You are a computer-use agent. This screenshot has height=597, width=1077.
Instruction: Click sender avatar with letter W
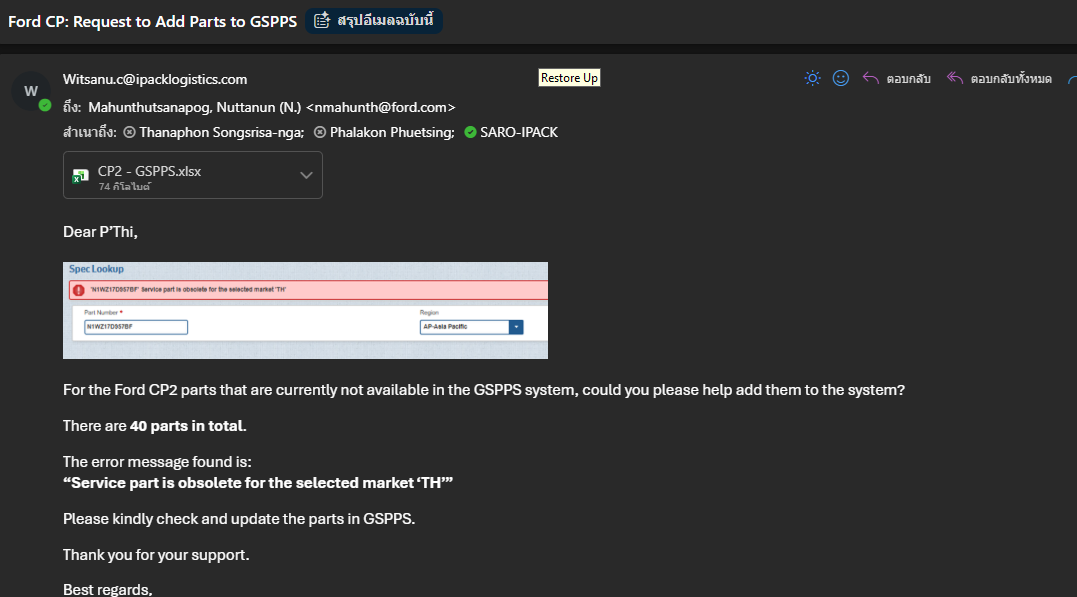click(x=31, y=91)
